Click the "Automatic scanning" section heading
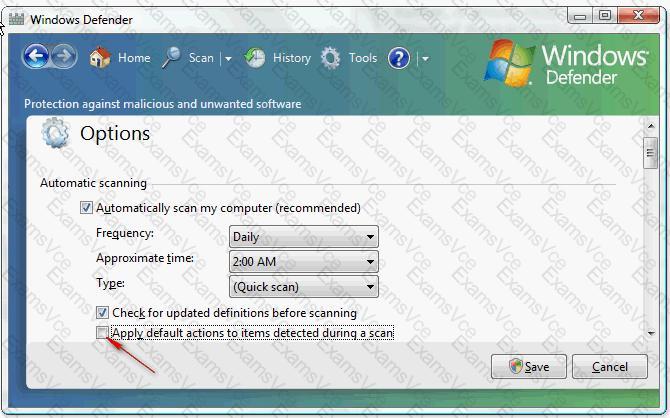The height and width of the screenshot is (418, 670). [93, 183]
